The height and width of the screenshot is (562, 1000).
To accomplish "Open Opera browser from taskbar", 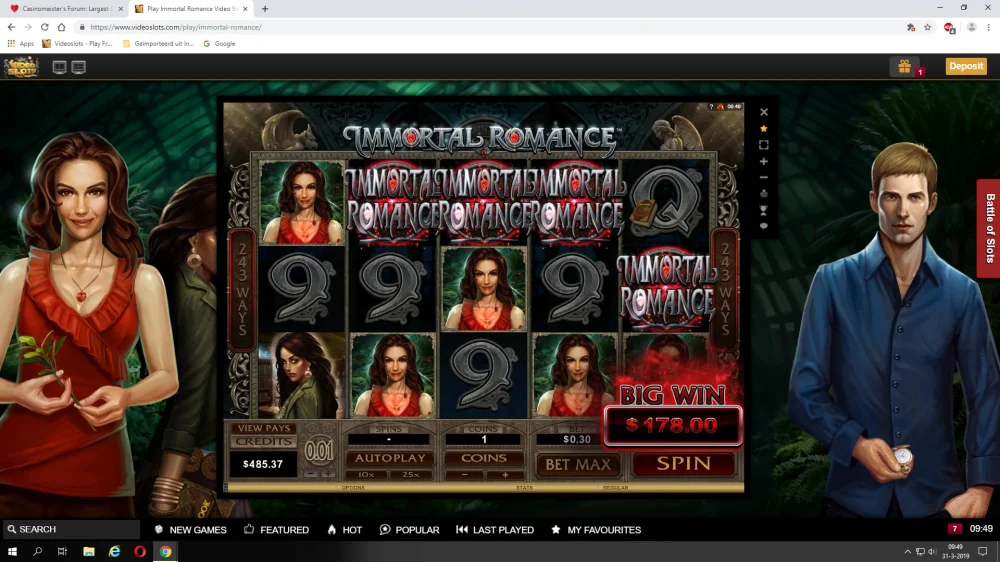I will [140, 552].
